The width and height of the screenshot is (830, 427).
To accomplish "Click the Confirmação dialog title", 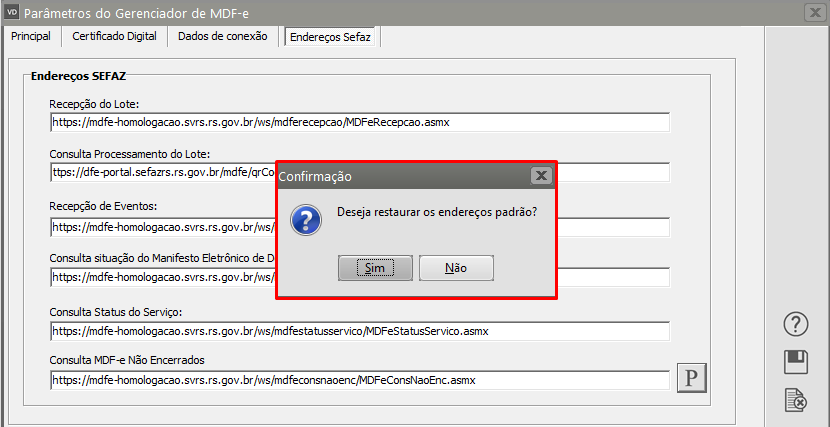I will click(315, 176).
